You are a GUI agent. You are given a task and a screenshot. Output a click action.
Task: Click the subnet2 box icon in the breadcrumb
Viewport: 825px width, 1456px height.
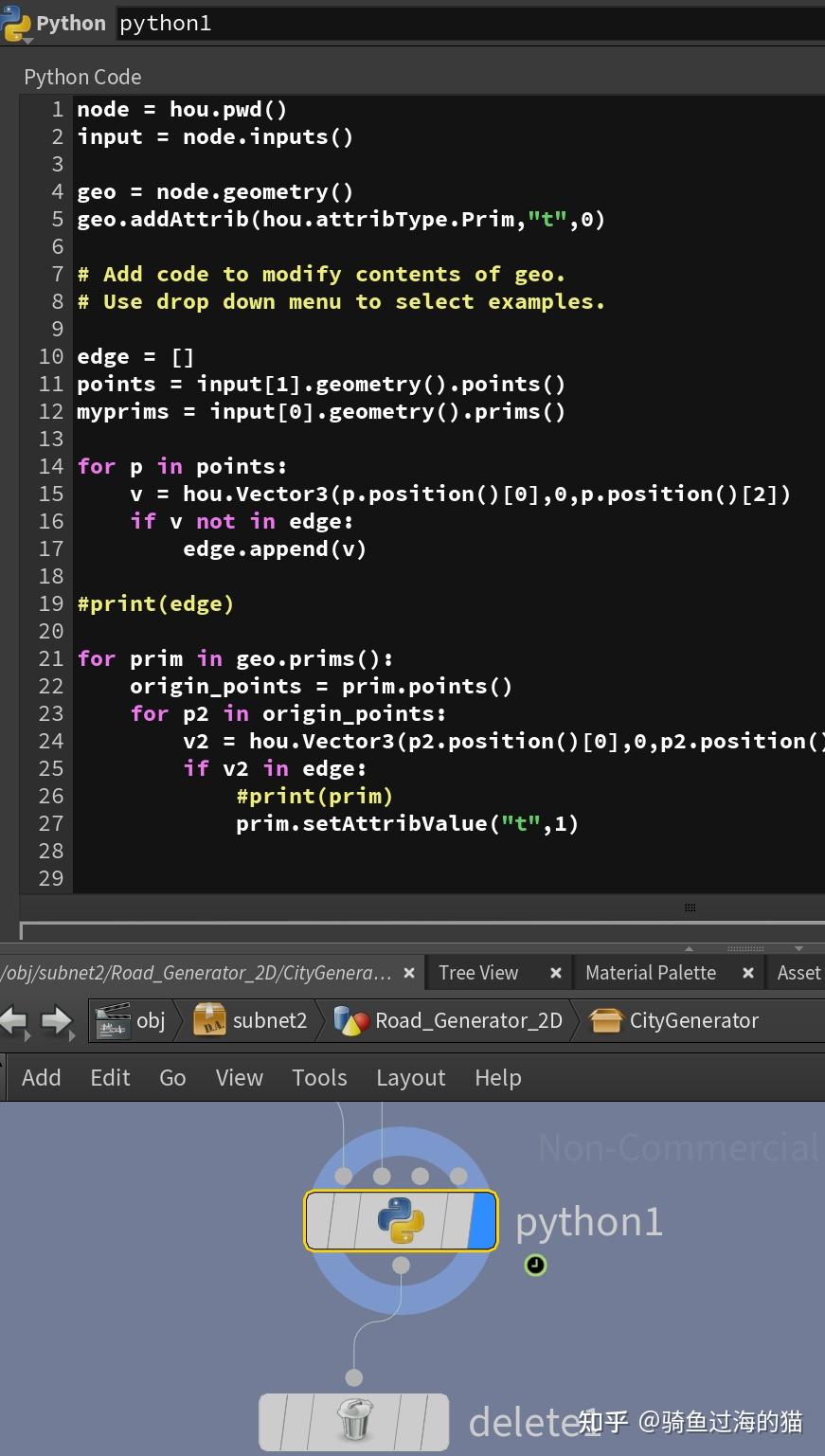click(x=210, y=1020)
